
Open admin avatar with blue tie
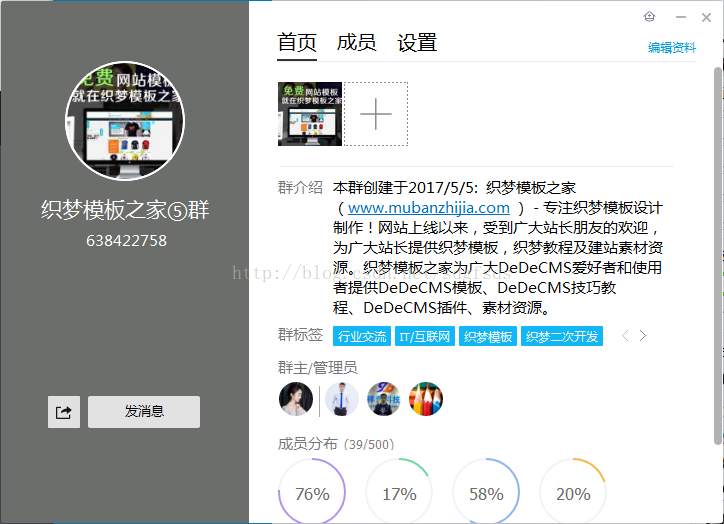pyautogui.click(x=342, y=399)
